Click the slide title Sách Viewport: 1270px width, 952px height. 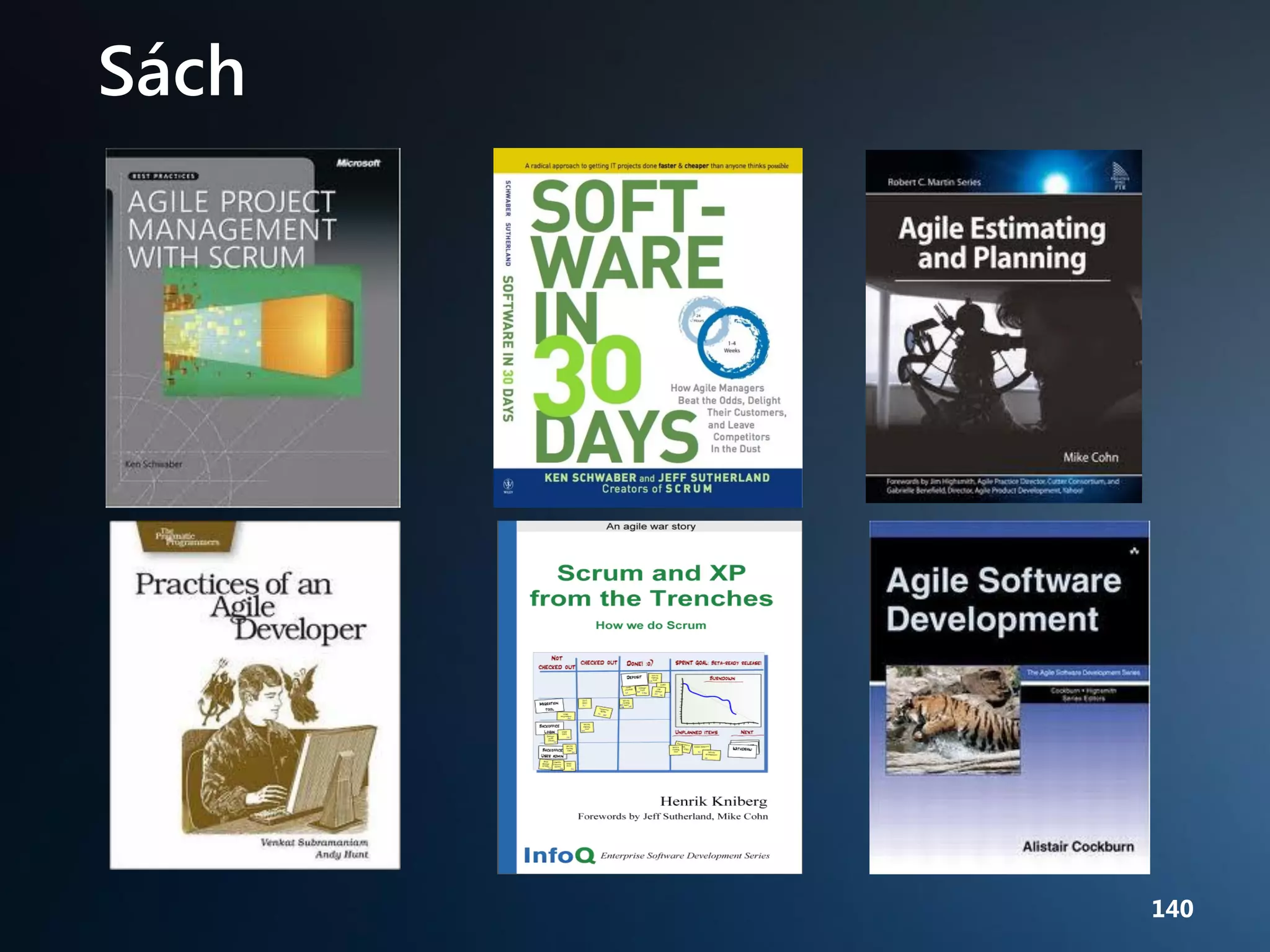pyautogui.click(x=172, y=71)
